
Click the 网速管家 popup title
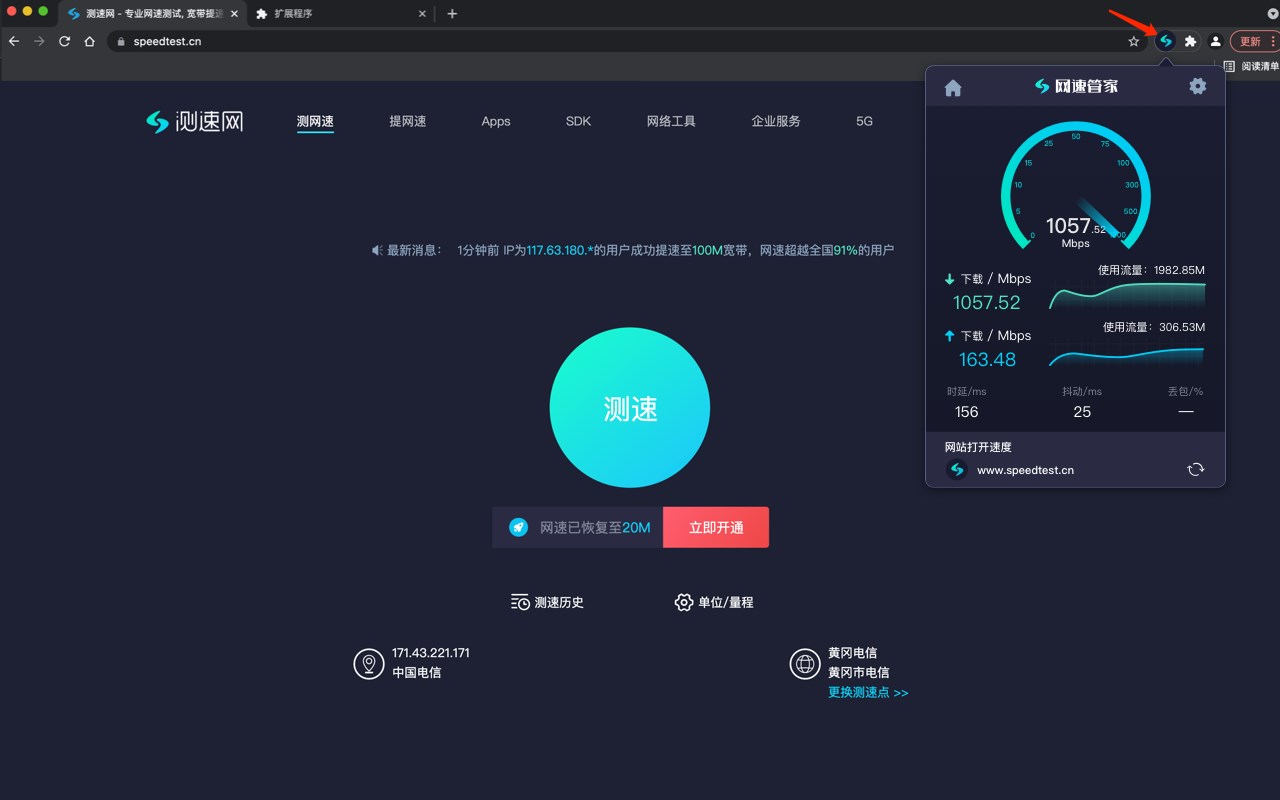tap(1076, 86)
